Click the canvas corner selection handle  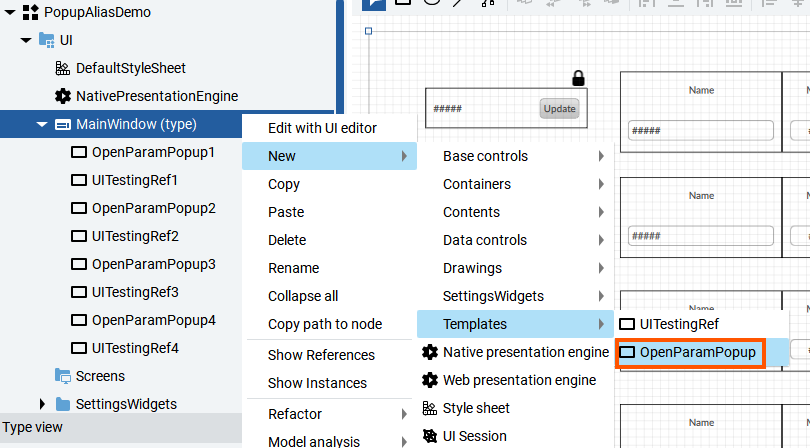pos(368,31)
